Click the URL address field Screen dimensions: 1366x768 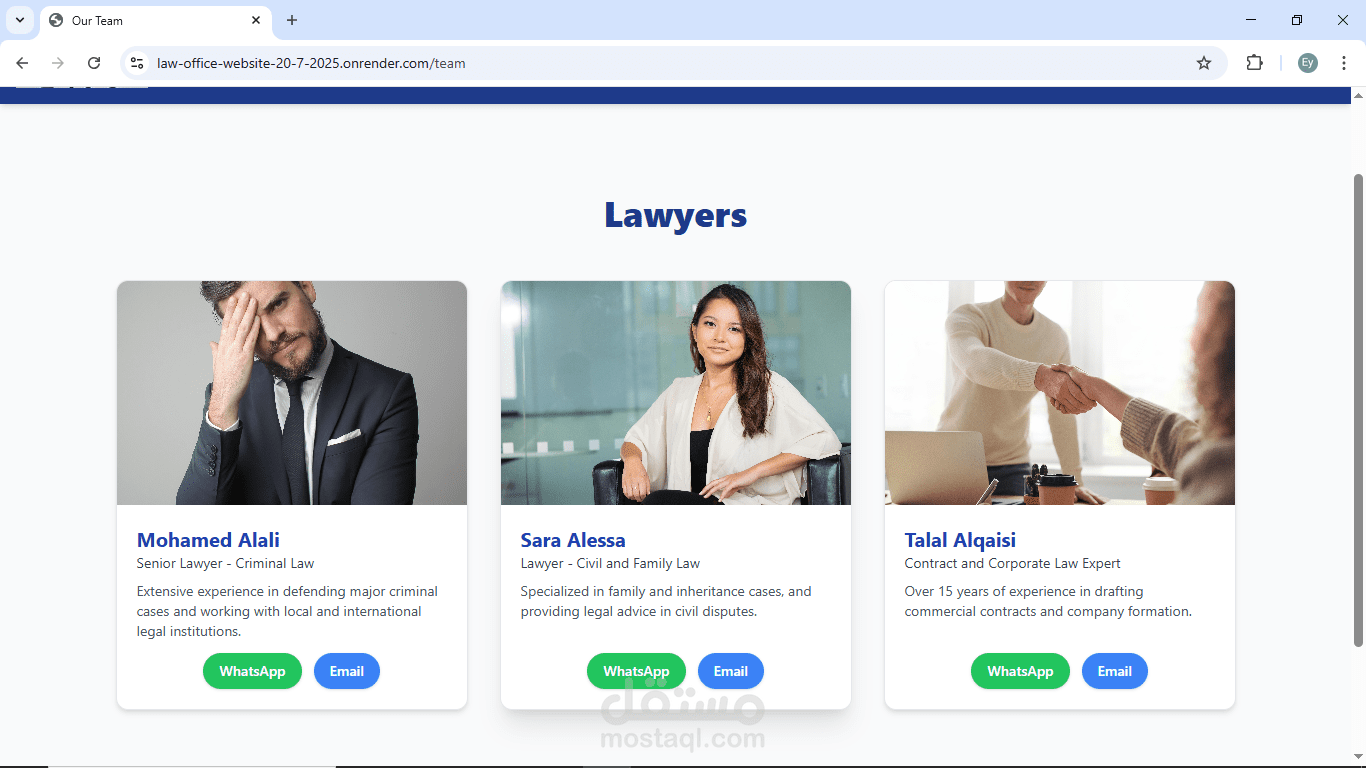(670, 63)
